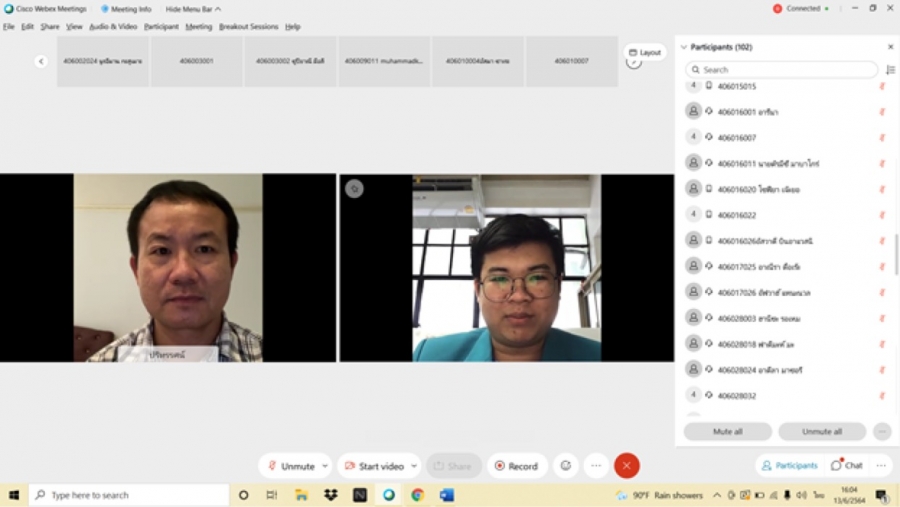The image size is (900, 507).
Task: Start video with the camera button
Action: [374, 466]
